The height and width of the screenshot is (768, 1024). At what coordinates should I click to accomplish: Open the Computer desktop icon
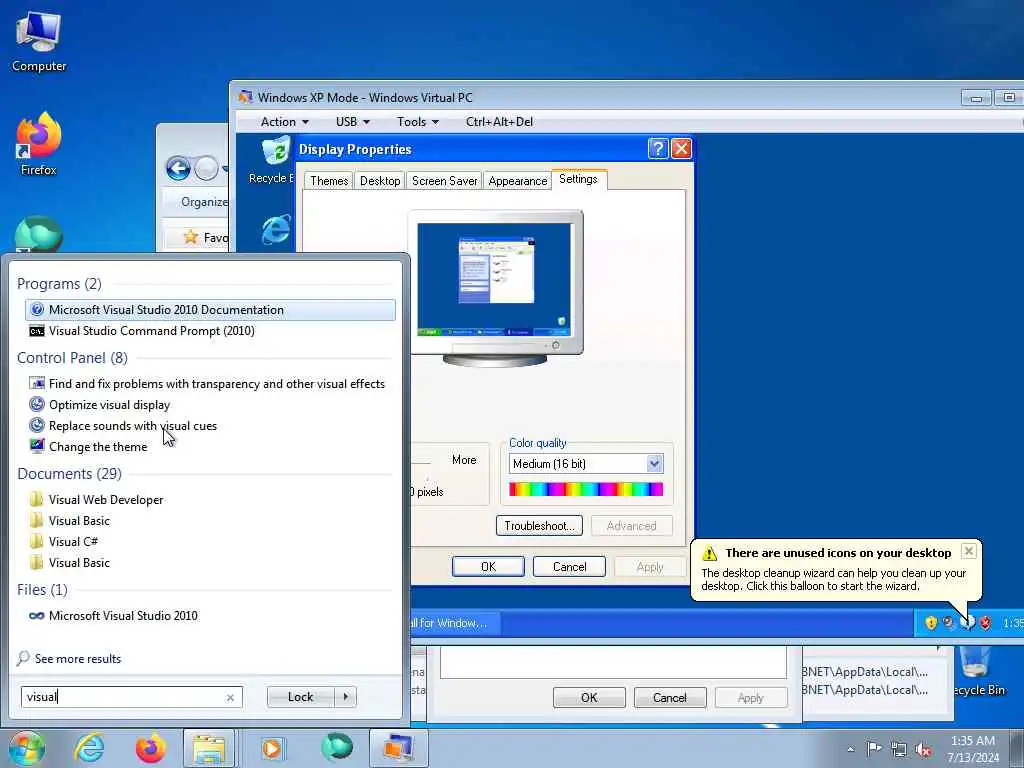[x=39, y=41]
